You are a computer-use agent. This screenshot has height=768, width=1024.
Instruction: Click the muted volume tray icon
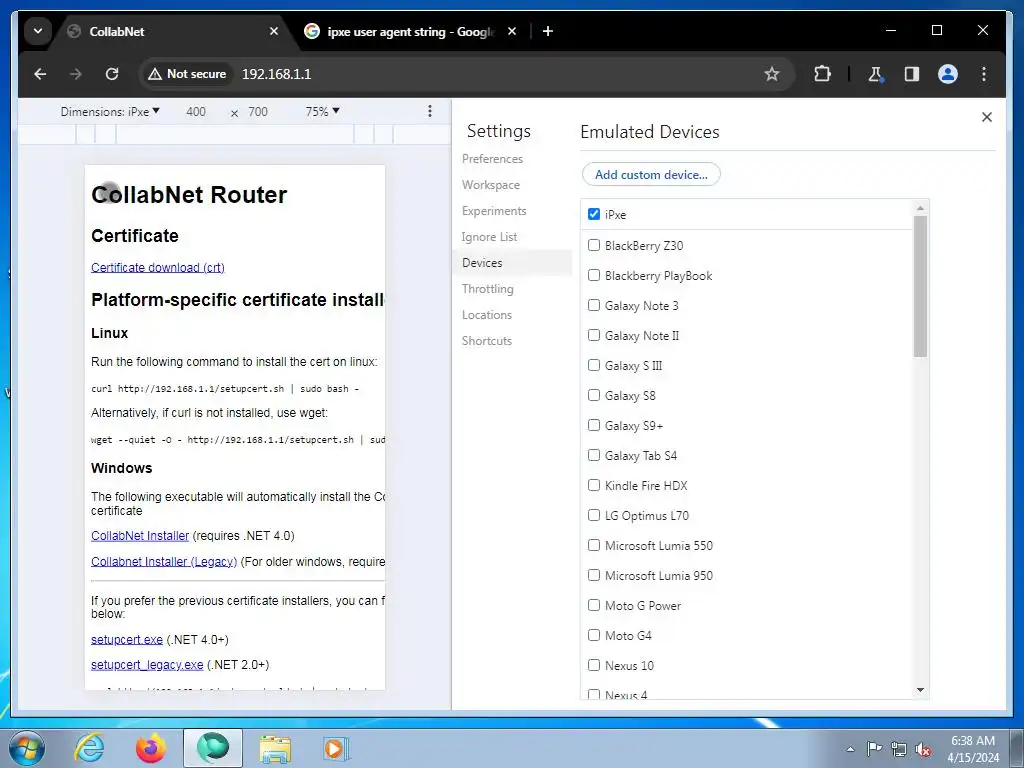pyautogui.click(x=923, y=749)
